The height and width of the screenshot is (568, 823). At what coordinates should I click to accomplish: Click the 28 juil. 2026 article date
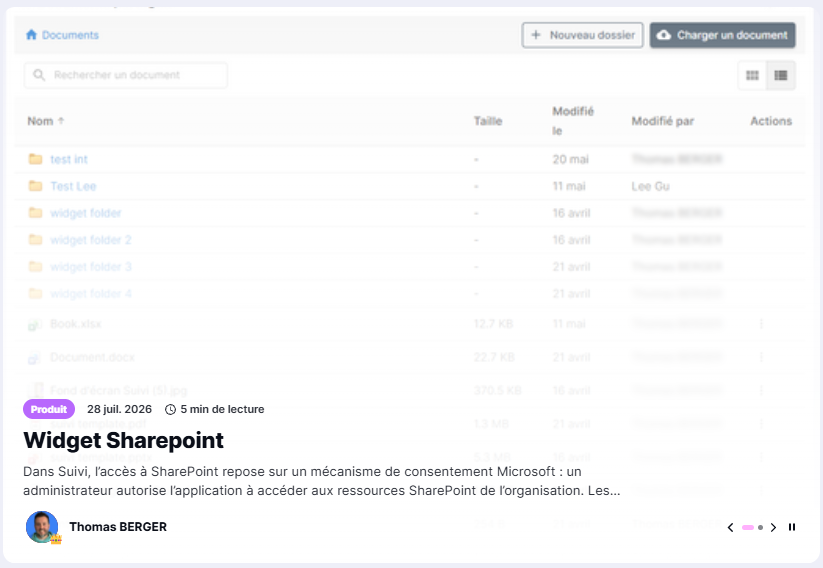[x=119, y=409]
